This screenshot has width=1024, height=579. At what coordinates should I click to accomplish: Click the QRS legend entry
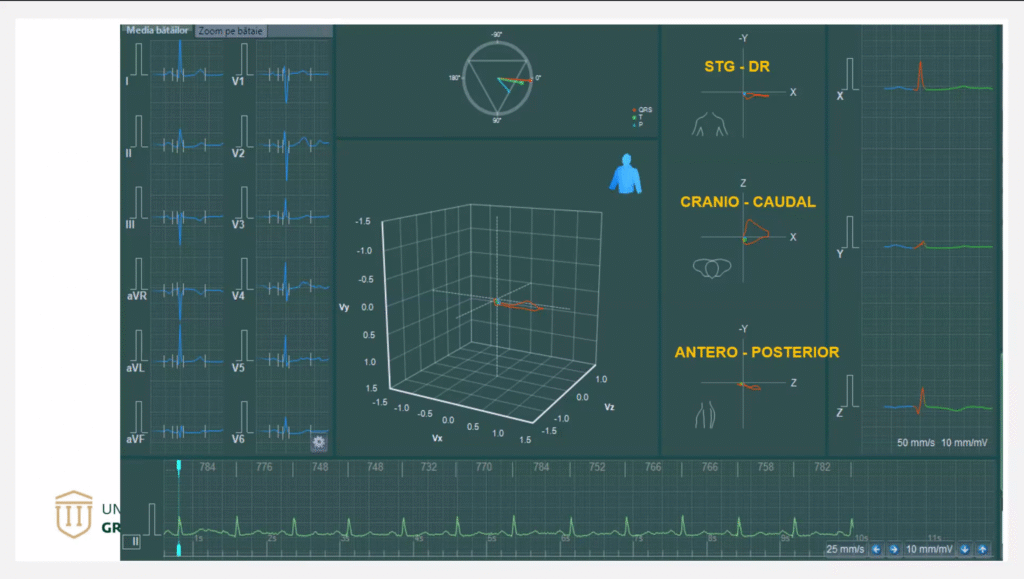(x=643, y=109)
